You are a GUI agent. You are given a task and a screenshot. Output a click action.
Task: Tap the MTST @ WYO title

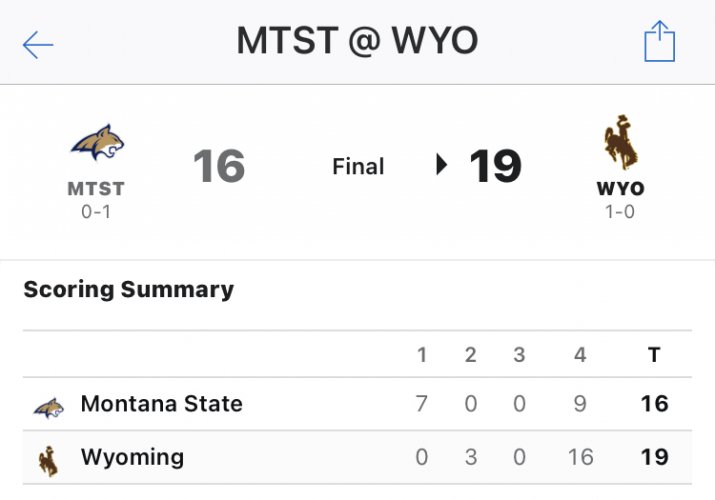click(358, 41)
